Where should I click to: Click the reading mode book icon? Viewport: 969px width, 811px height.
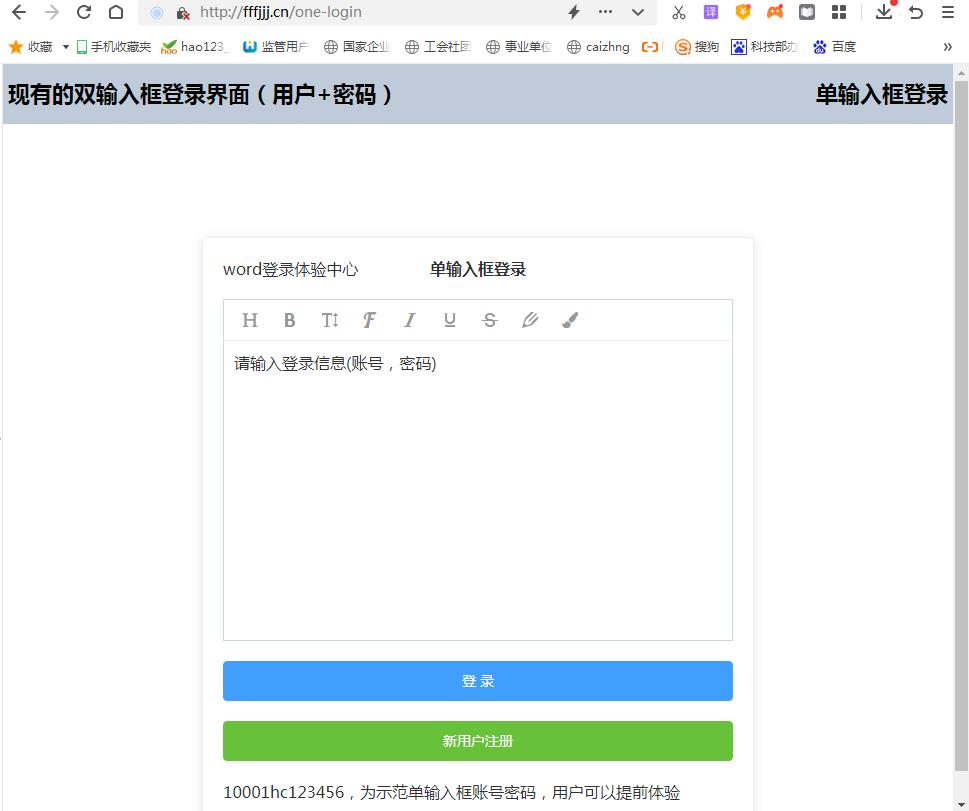point(807,12)
